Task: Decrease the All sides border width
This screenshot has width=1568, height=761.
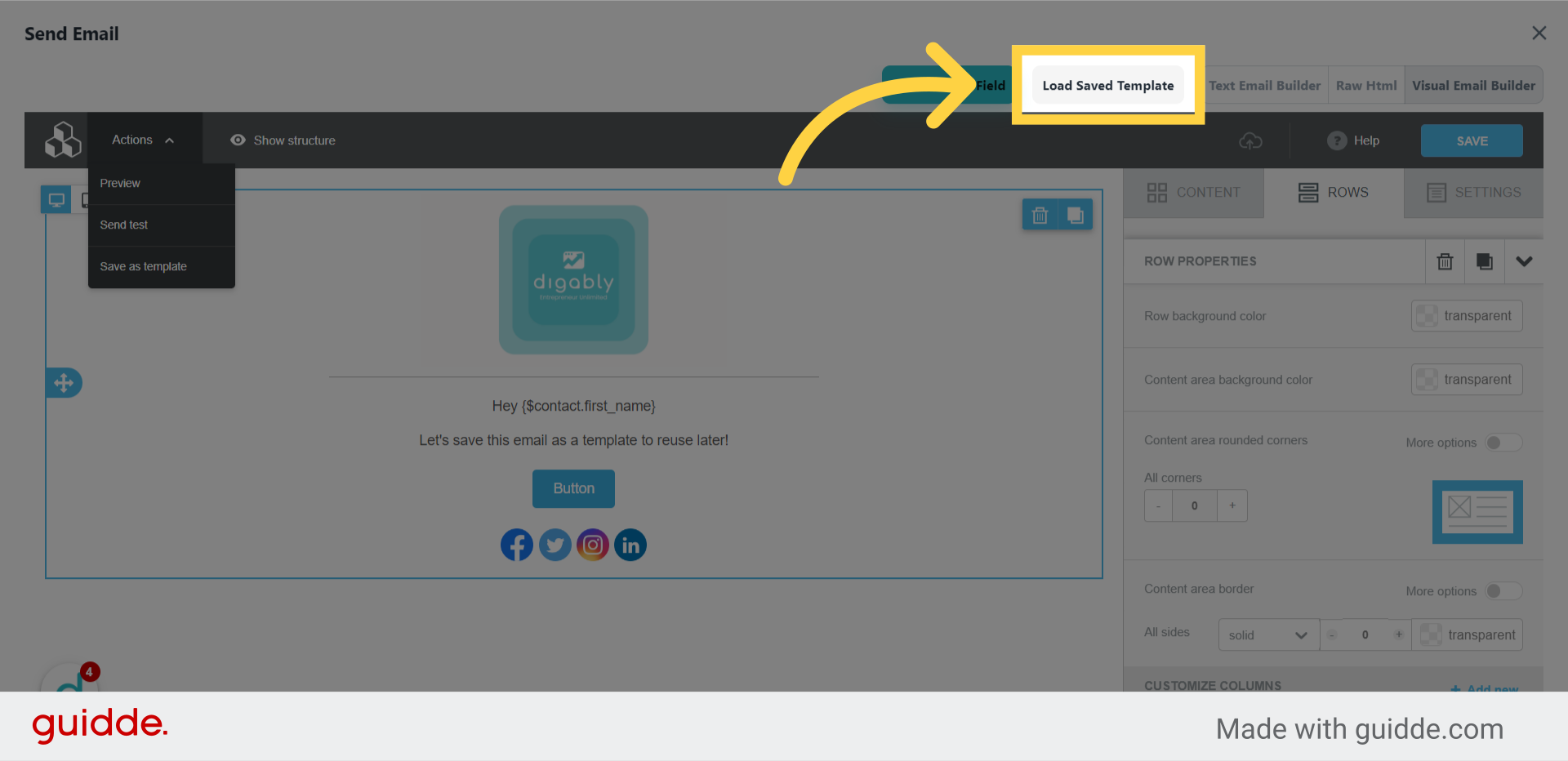Action: (1332, 634)
